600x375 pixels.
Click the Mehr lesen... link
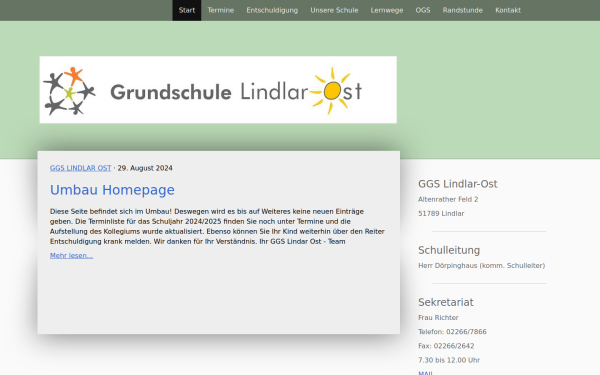click(71, 255)
